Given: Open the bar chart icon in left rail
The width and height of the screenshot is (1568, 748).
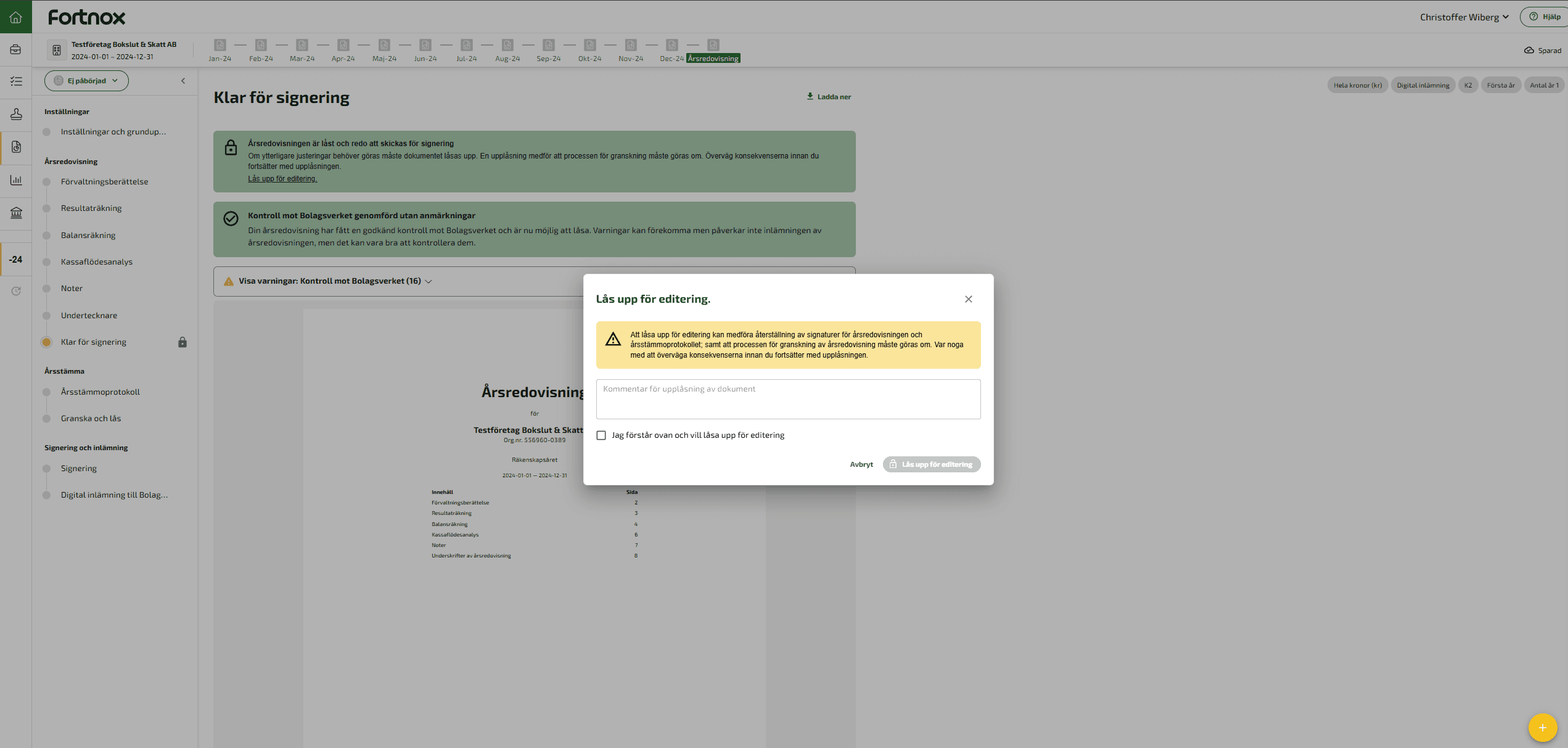Looking at the screenshot, I should [x=16, y=180].
